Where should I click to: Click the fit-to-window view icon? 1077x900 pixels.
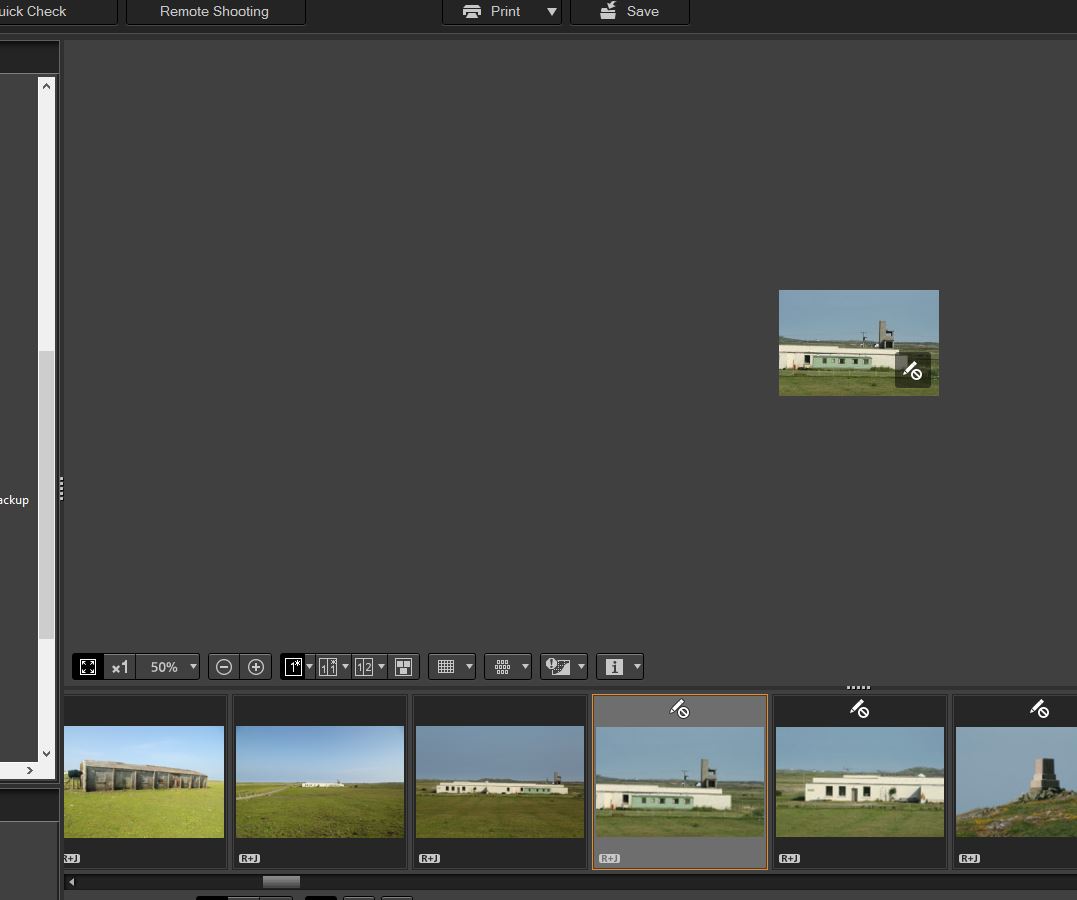coord(88,667)
